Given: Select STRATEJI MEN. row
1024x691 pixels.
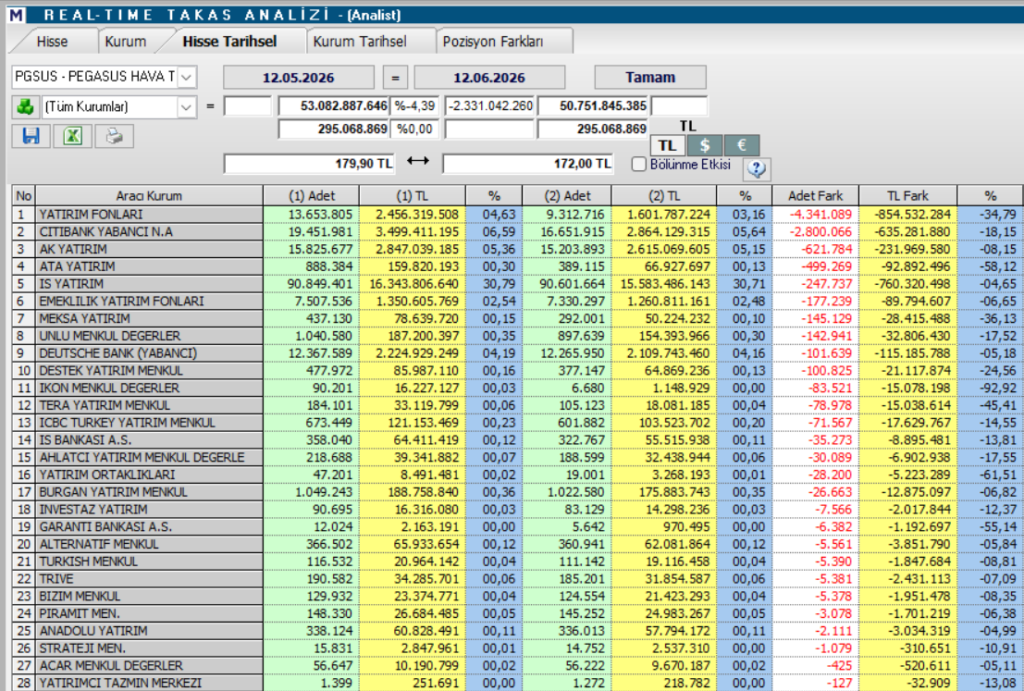Looking at the screenshot, I should pyautogui.click(x=517, y=648).
